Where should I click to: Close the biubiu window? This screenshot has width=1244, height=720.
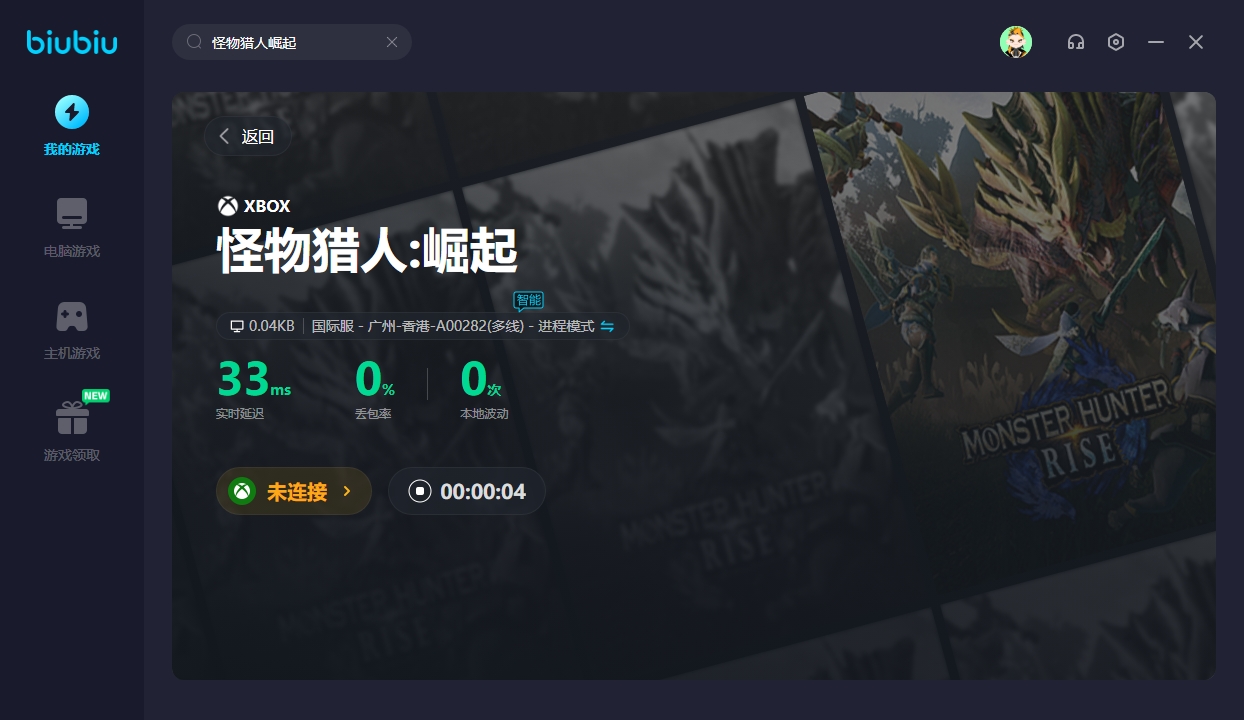pyautogui.click(x=1196, y=42)
